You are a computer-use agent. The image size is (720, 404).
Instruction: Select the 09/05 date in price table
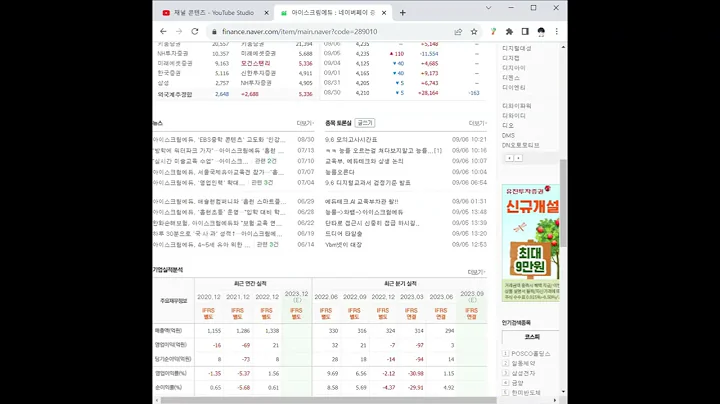click(x=332, y=54)
